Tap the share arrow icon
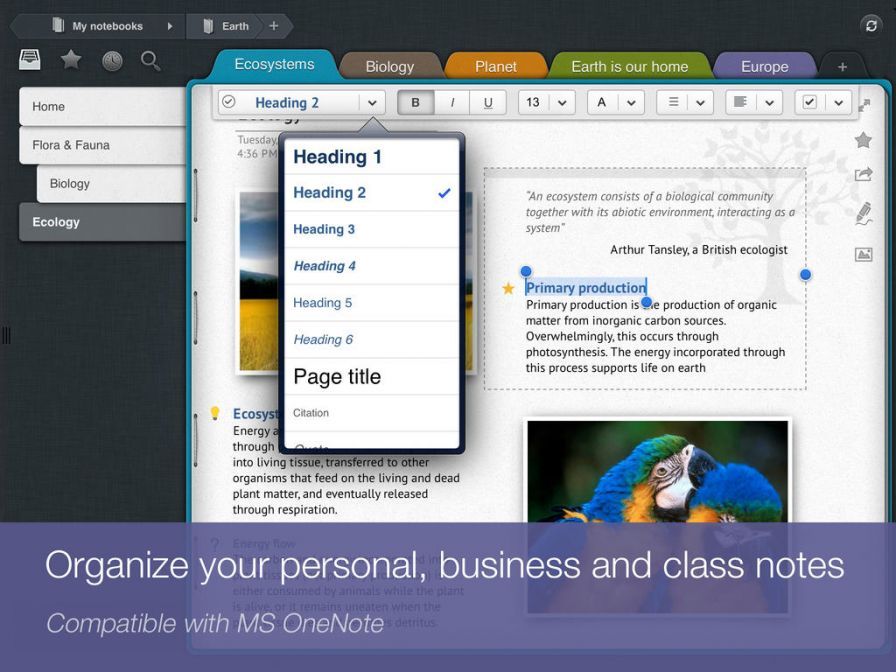896x672 pixels. [863, 175]
